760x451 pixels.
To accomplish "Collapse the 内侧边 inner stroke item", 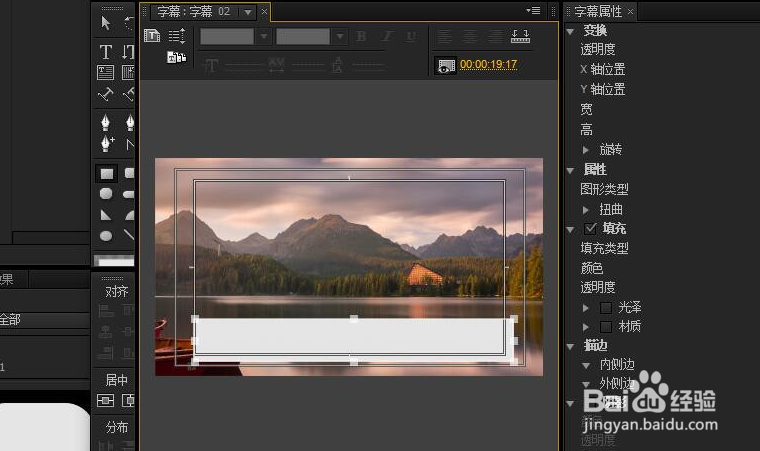I will (x=586, y=366).
